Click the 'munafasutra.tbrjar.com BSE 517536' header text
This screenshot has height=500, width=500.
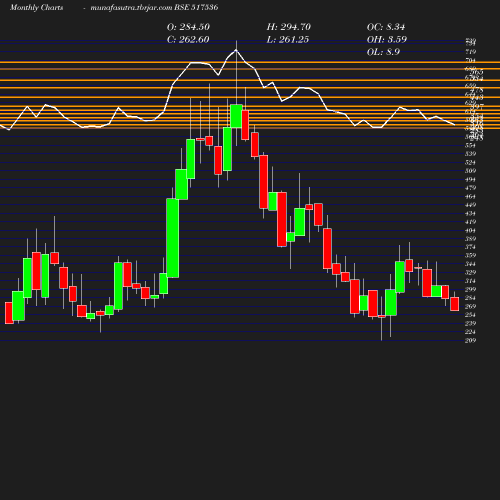click(x=154, y=7)
